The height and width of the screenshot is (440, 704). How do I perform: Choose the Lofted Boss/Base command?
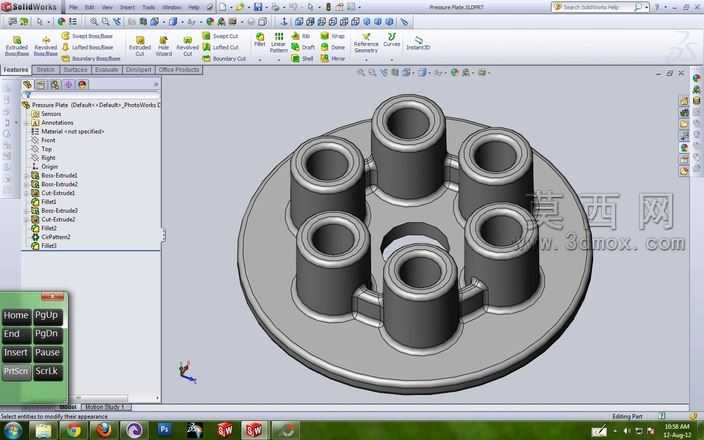pos(87,47)
